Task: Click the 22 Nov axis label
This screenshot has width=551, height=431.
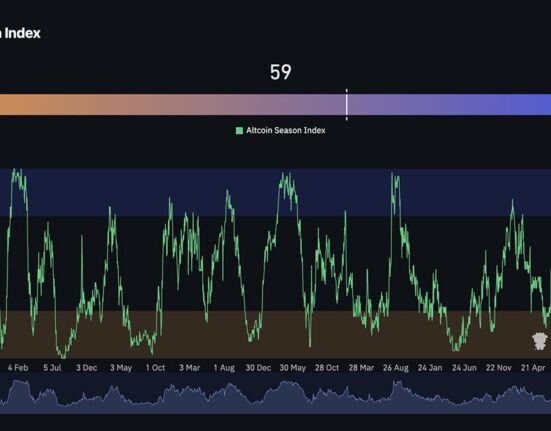Action: 499,368
